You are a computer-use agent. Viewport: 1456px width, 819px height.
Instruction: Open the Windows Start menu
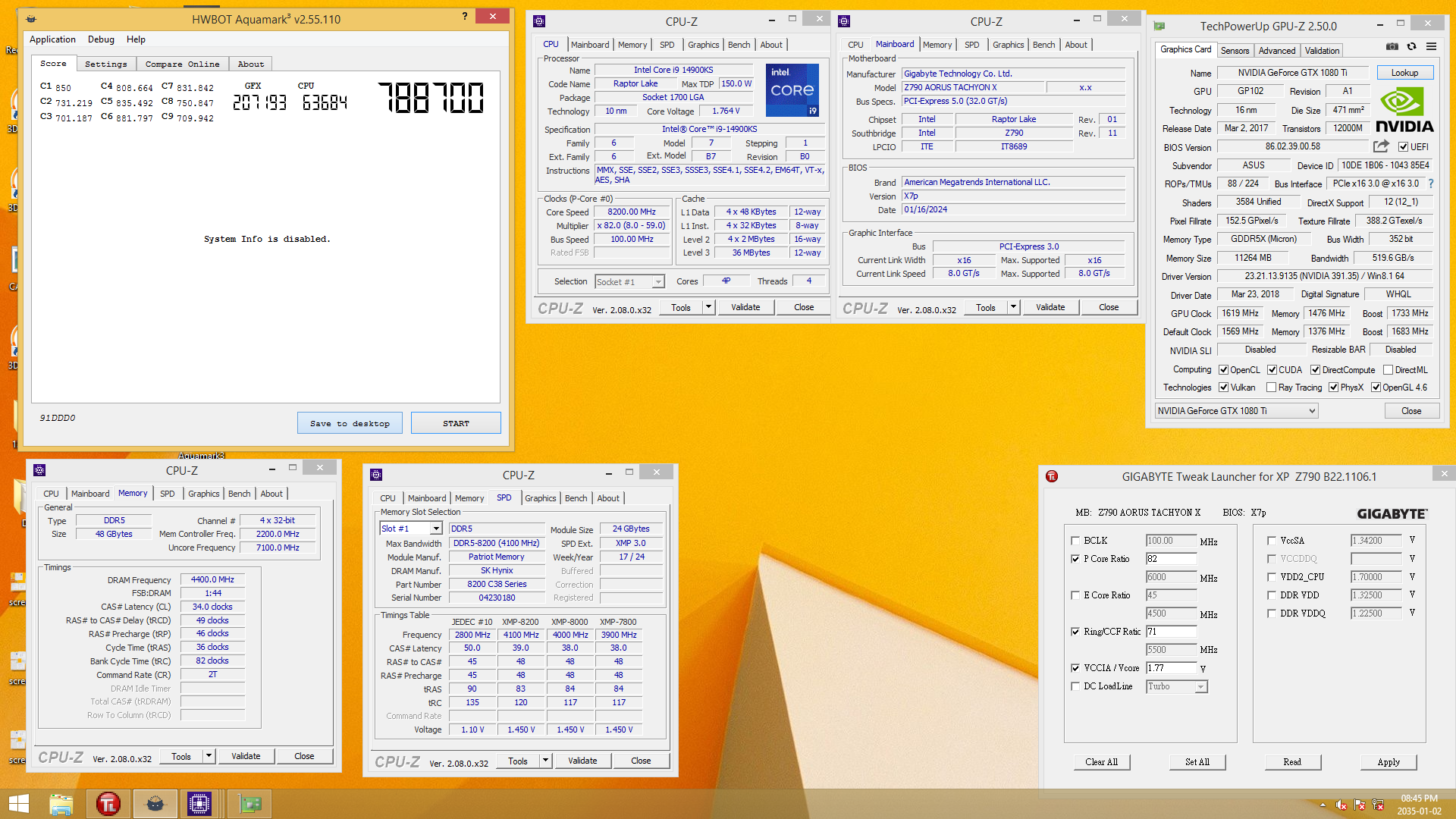point(18,804)
